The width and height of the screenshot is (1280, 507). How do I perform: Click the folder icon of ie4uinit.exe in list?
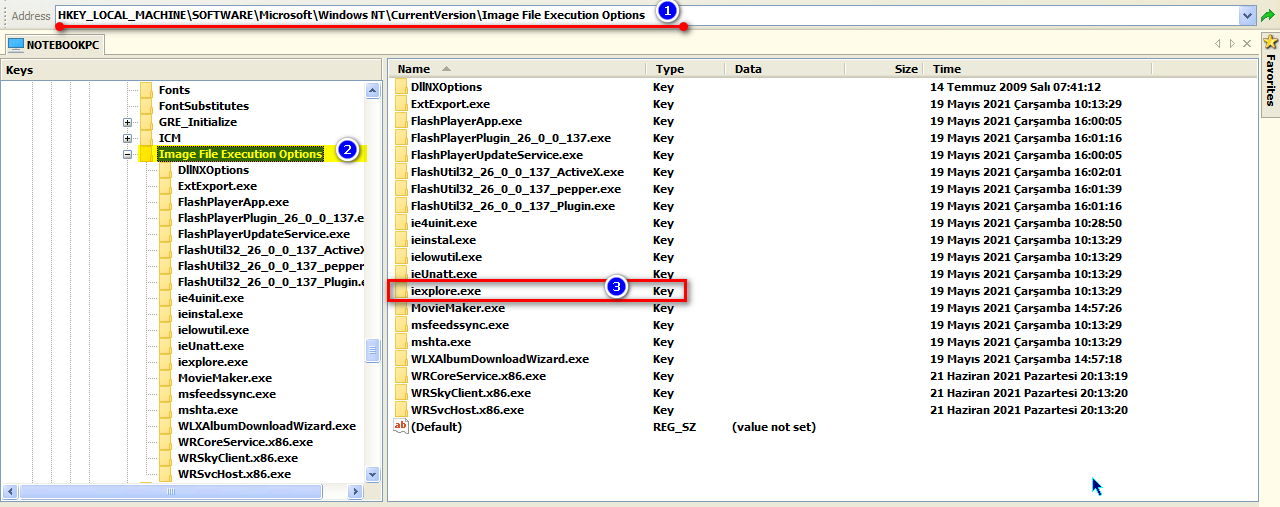[x=401, y=223]
